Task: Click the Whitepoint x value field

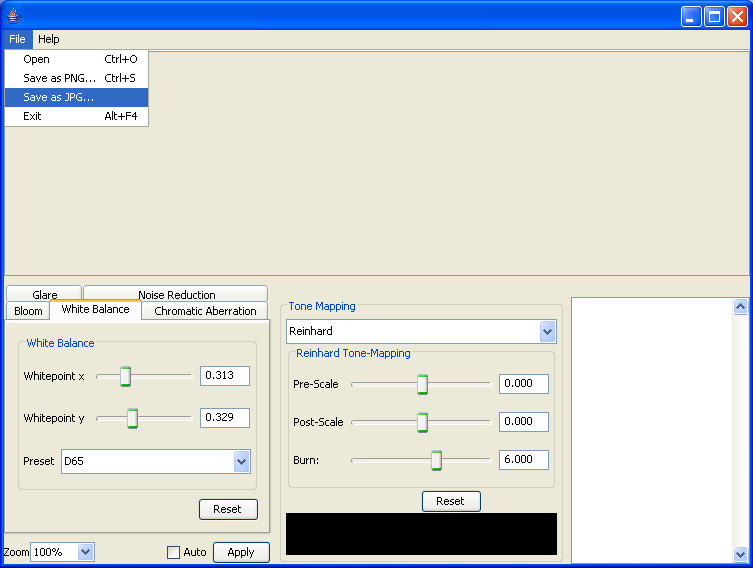Action: pos(224,376)
